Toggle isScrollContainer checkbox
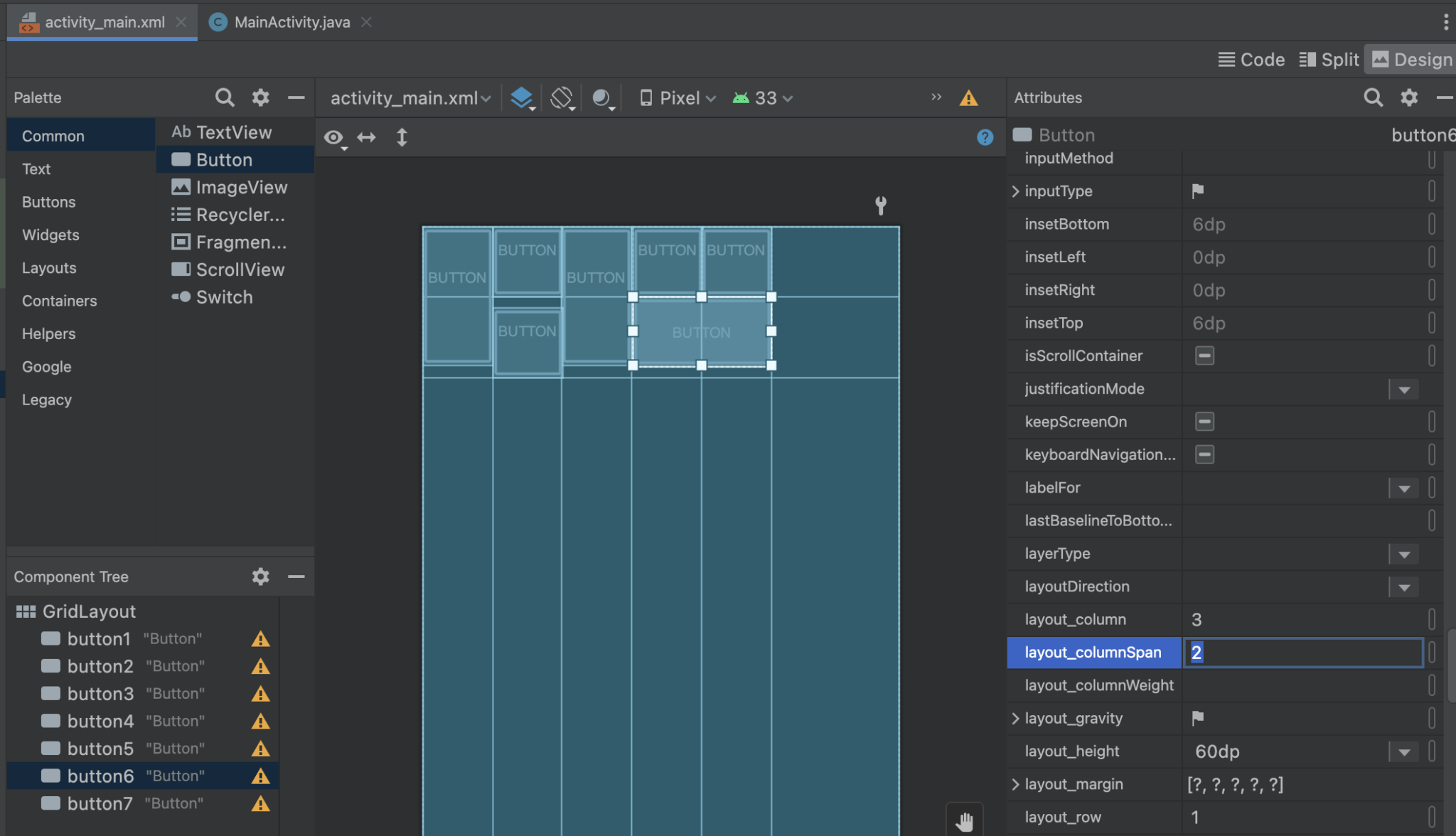This screenshot has width=1456, height=836. 1204,355
